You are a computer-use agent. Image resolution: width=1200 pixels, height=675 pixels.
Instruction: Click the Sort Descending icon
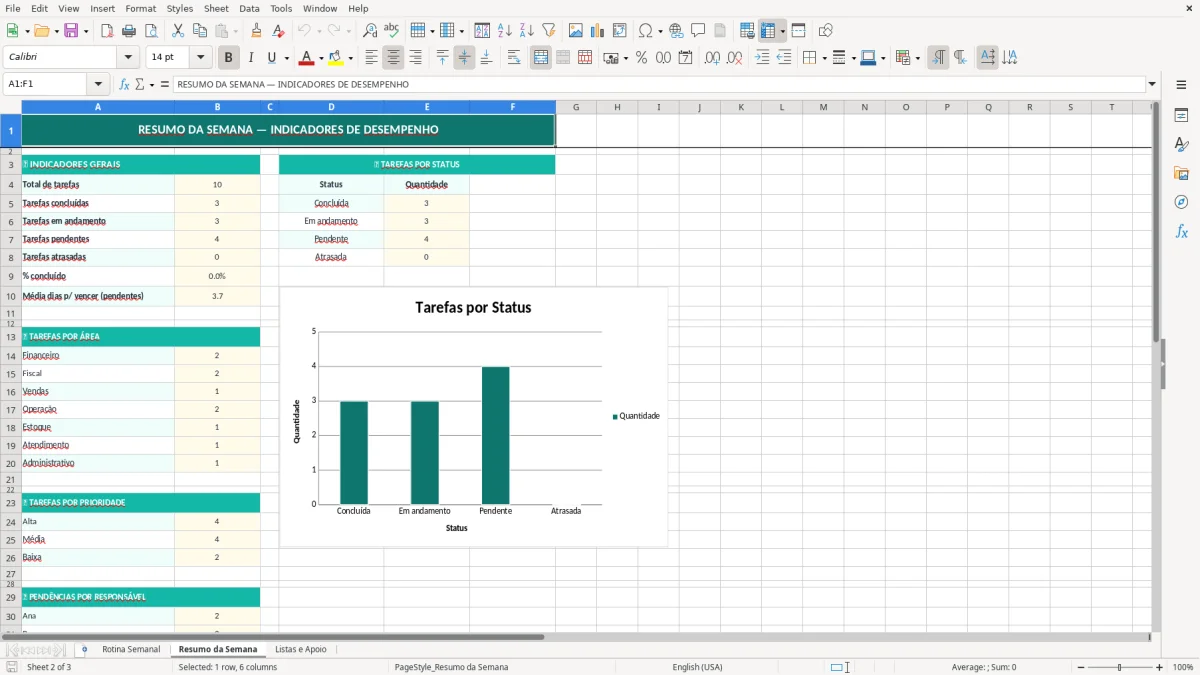click(526, 31)
